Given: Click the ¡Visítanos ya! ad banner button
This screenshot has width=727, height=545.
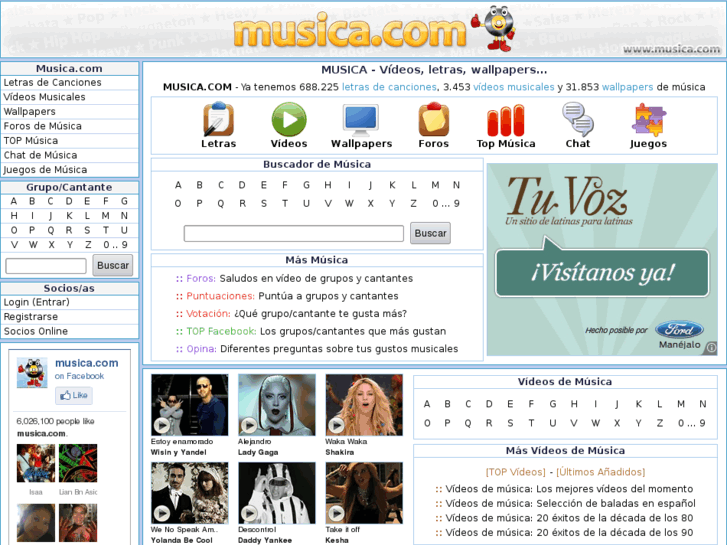Looking at the screenshot, I should (602, 273).
